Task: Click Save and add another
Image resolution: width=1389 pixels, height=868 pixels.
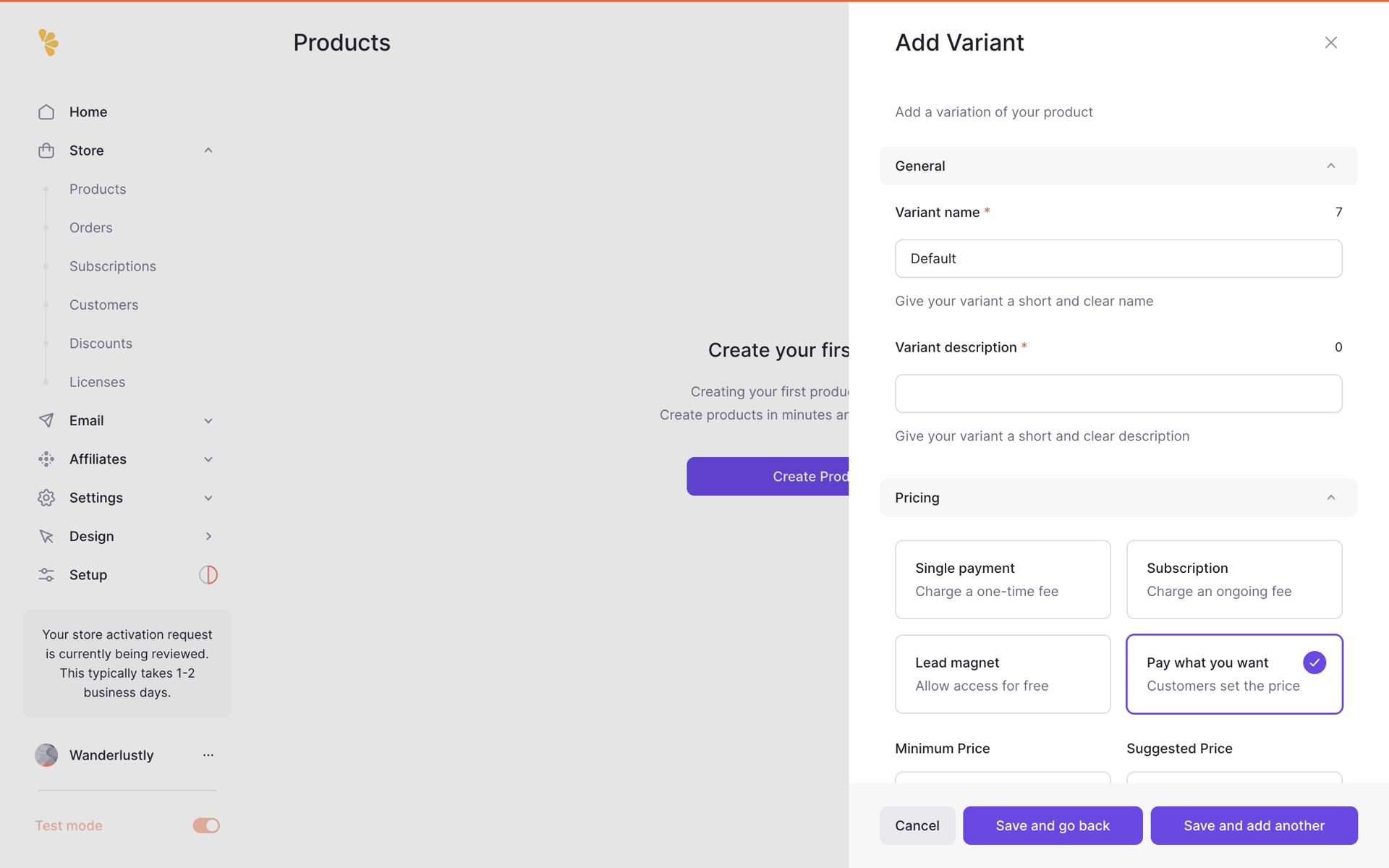Action: [x=1254, y=825]
